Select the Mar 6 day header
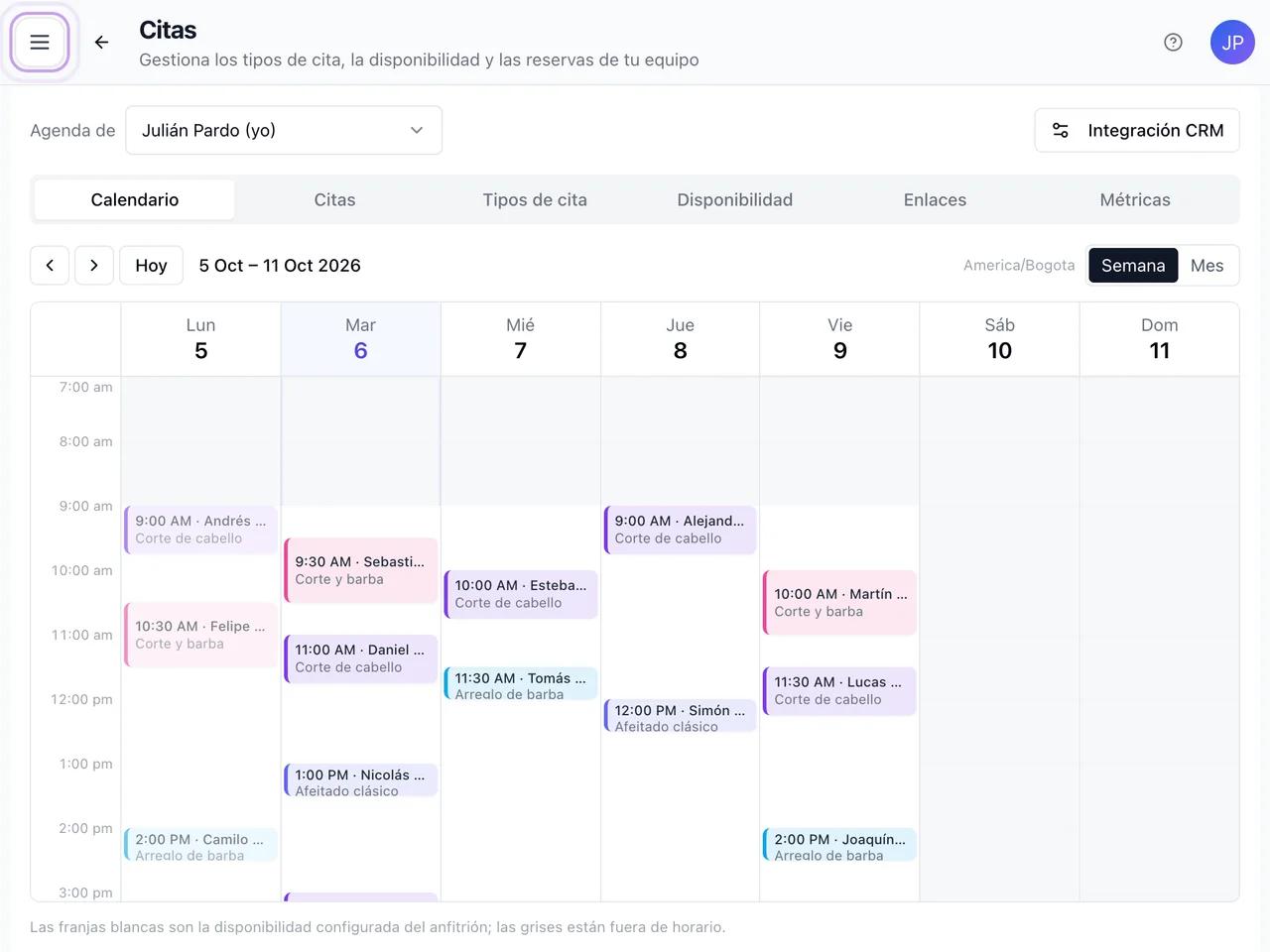 pyautogui.click(x=361, y=339)
